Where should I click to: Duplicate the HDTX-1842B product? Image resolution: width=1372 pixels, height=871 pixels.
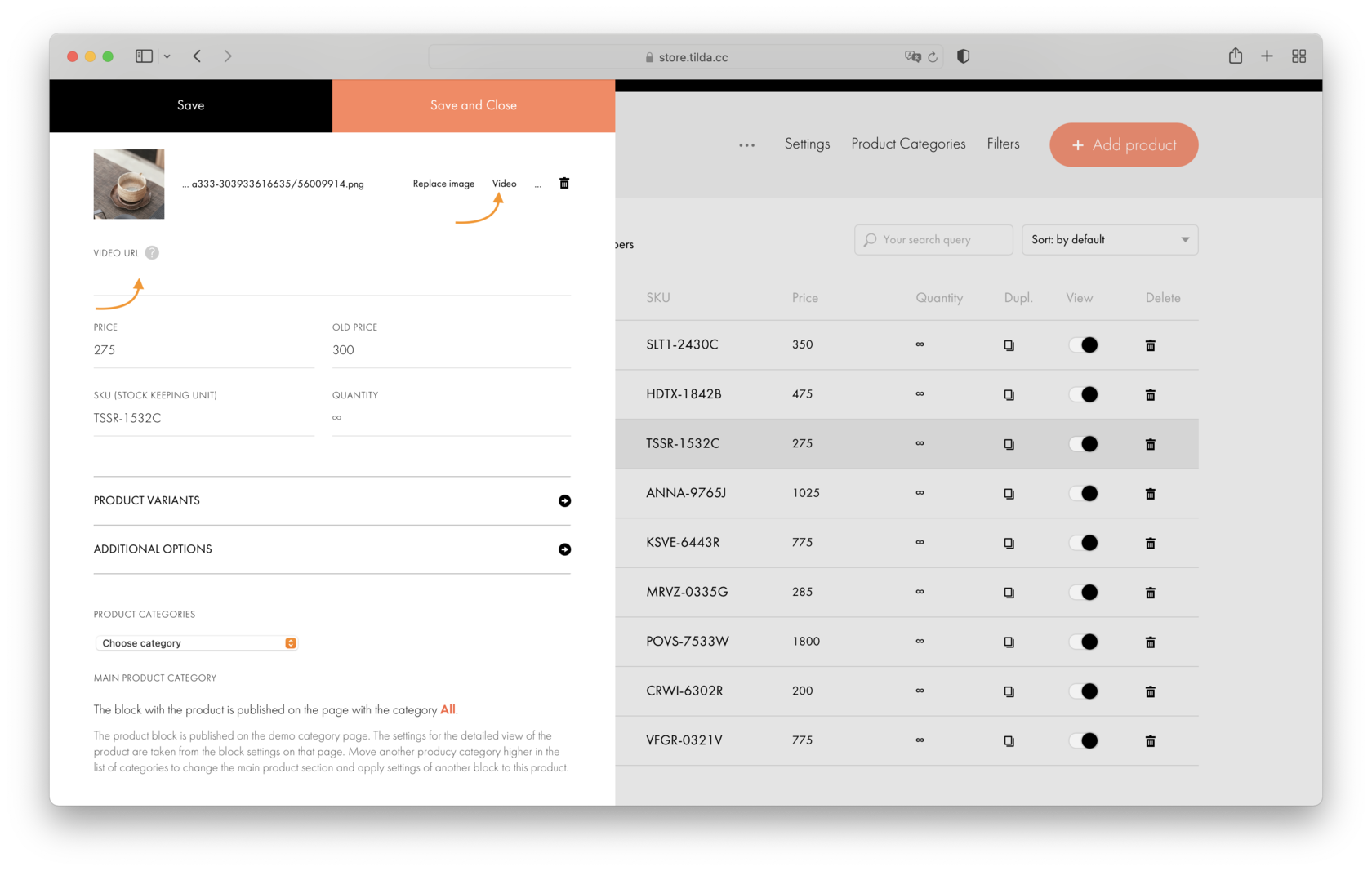coord(1009,395)
